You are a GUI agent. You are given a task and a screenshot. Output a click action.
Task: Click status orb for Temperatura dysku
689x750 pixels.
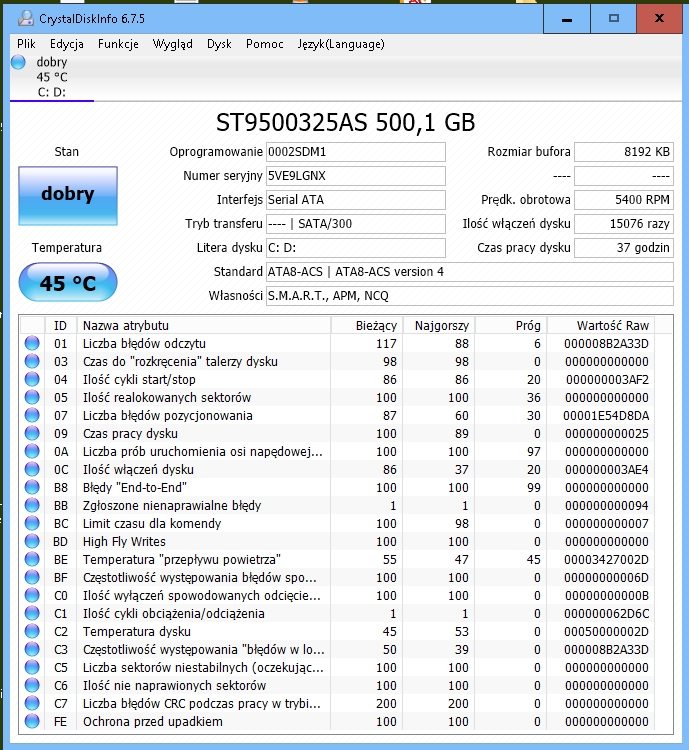coord(32,631)
